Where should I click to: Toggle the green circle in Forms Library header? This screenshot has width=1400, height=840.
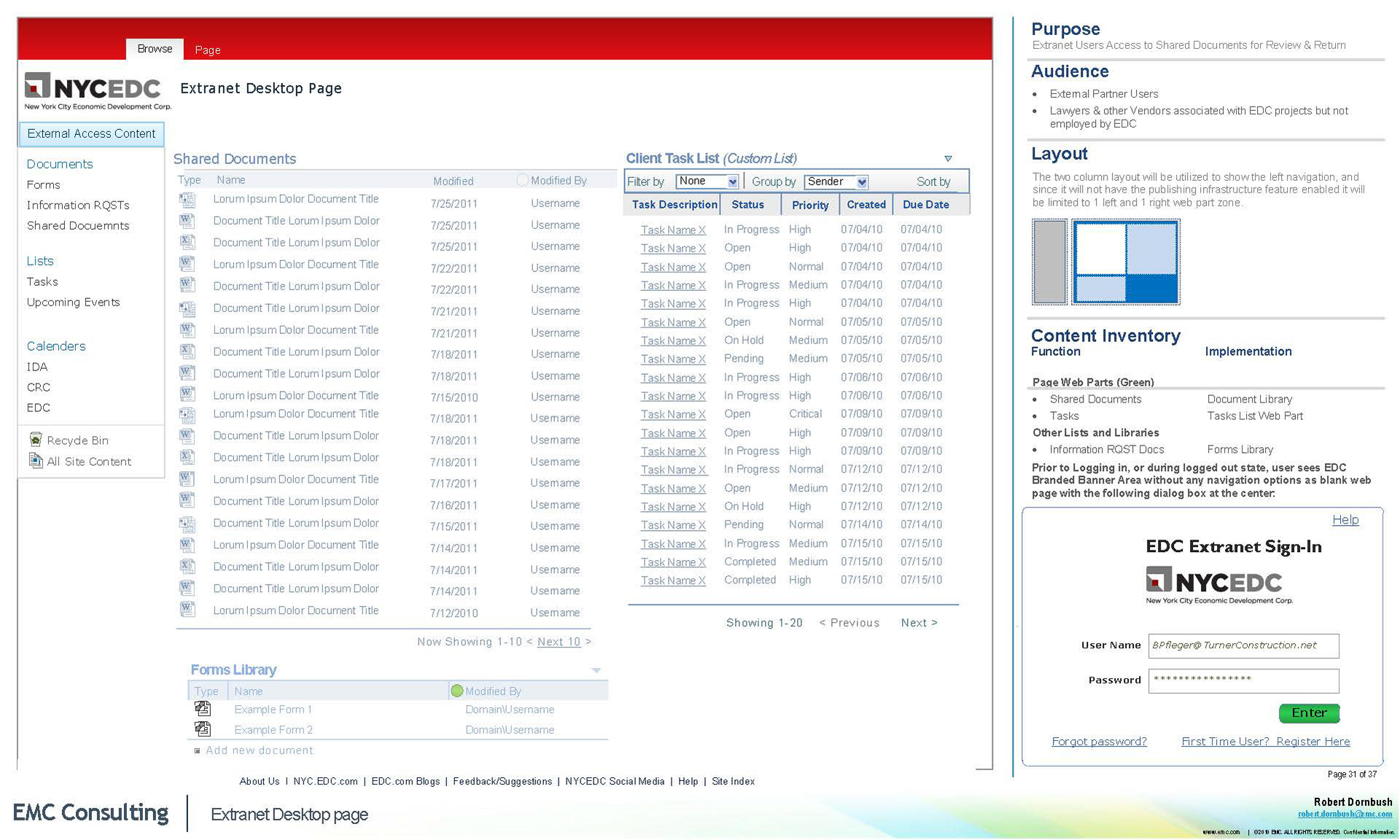click(457, 691)
